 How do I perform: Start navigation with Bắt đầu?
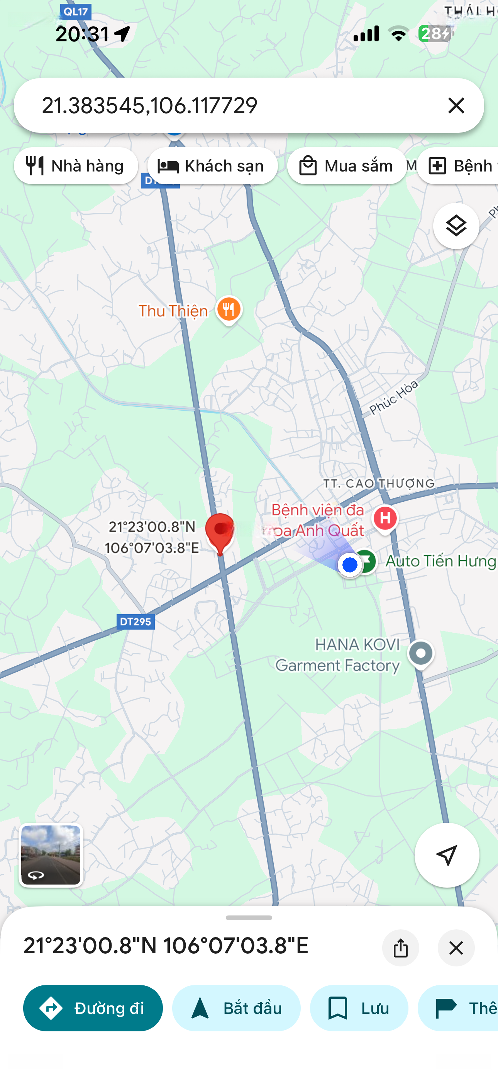pyautogui.click(x=236, y=1008)
